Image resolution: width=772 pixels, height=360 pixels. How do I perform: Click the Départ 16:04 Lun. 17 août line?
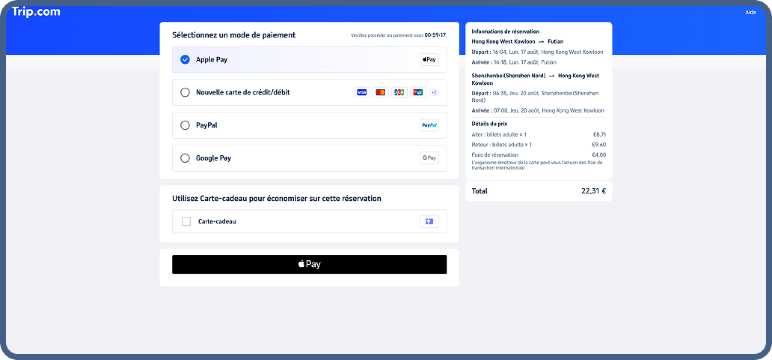tap(537, 52)
